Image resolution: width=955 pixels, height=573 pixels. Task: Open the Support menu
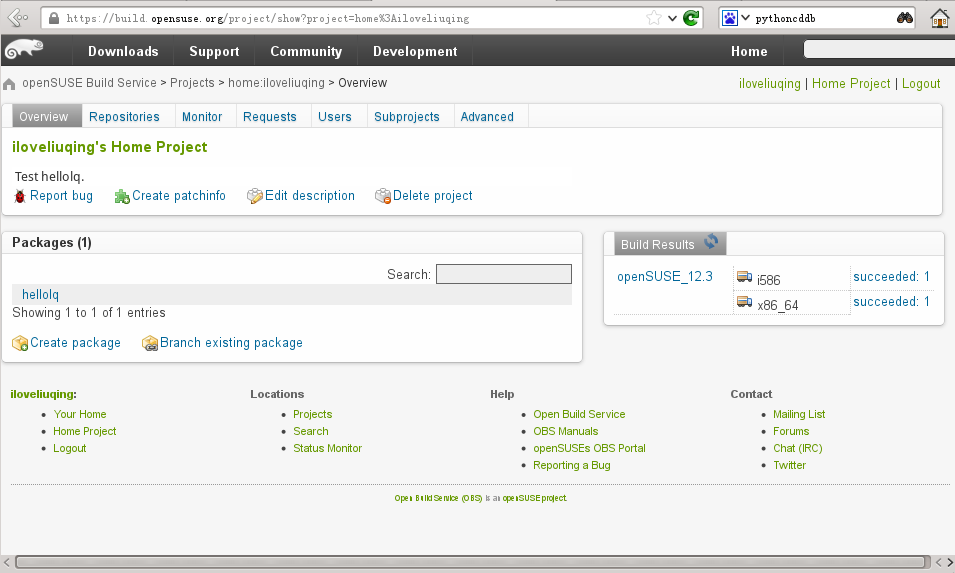214,51
